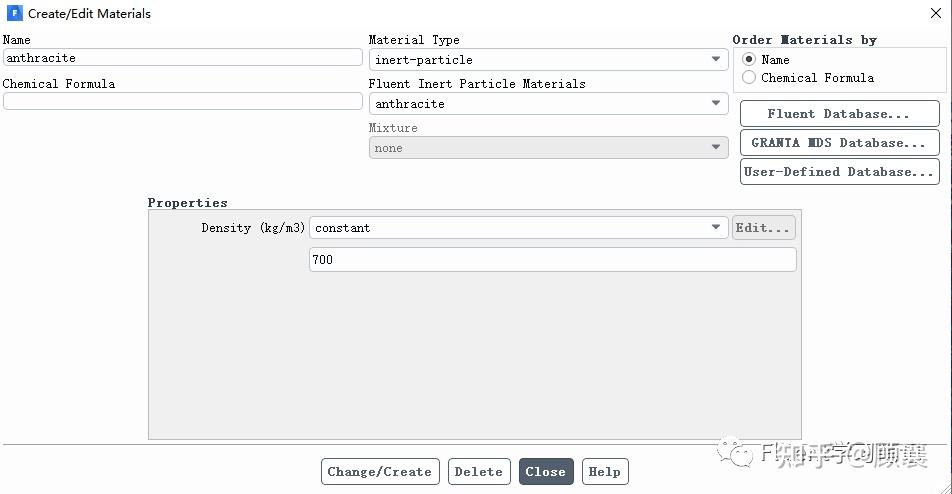Select the Name radio button
952x494 pixels.
[x=749, y=60]
